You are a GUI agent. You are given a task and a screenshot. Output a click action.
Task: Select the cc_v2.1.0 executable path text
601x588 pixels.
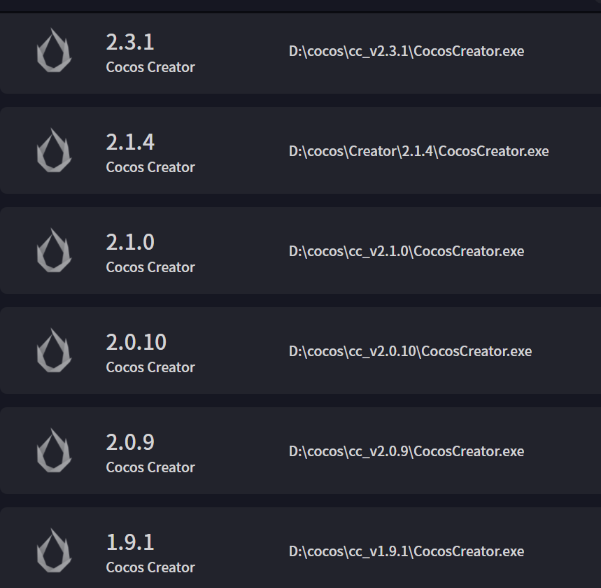pos(406,251)
